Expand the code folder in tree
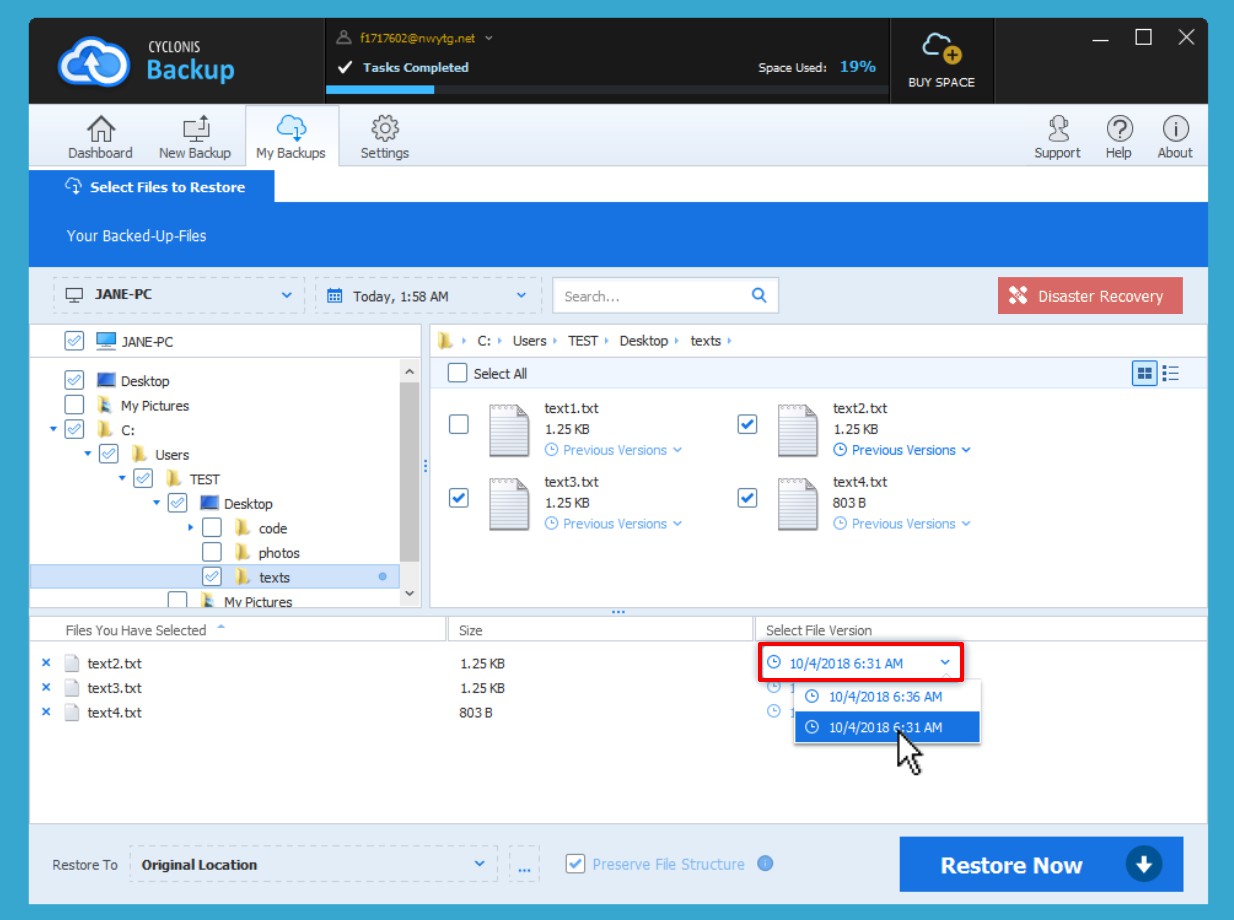 coord(191,528)
